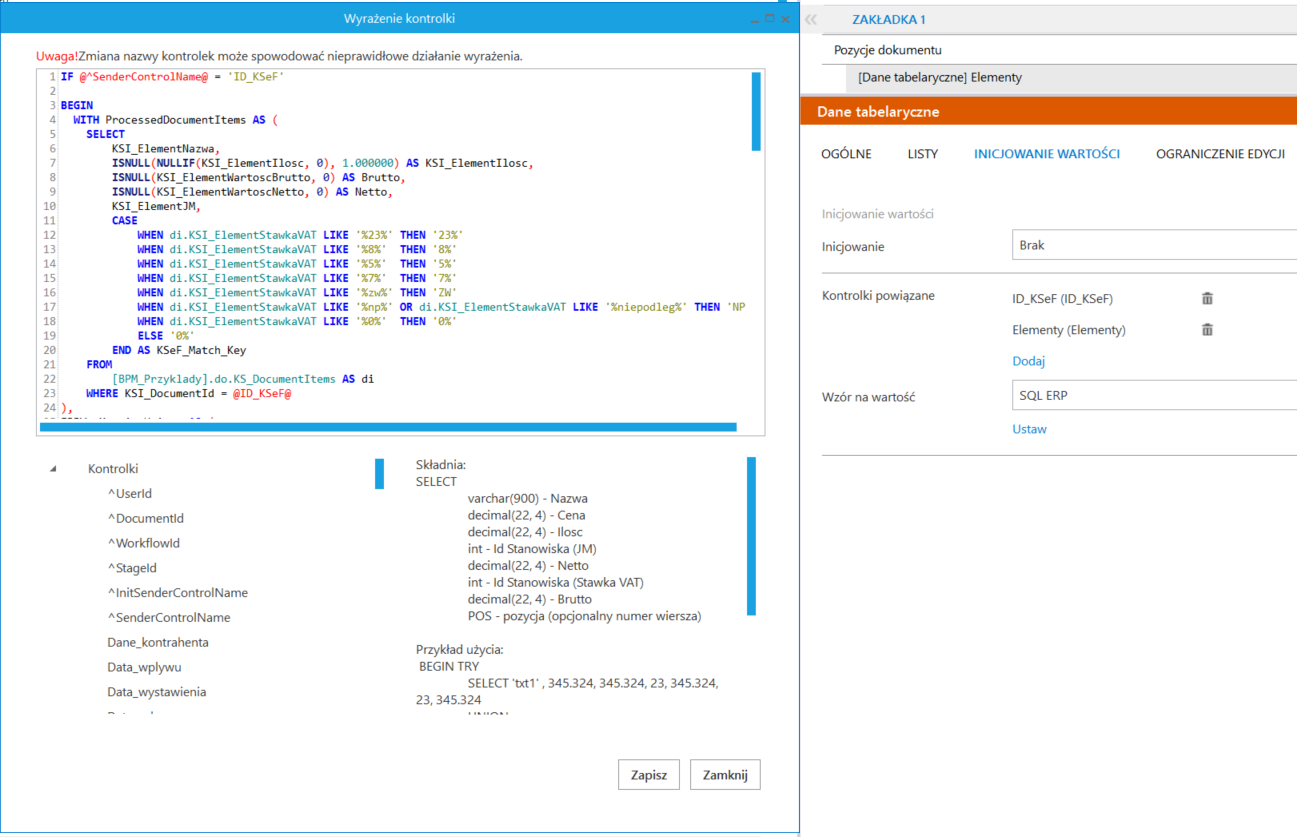Switch to the OGÓLNE tab
The image size is (1297, 837).
click(846, 154)
